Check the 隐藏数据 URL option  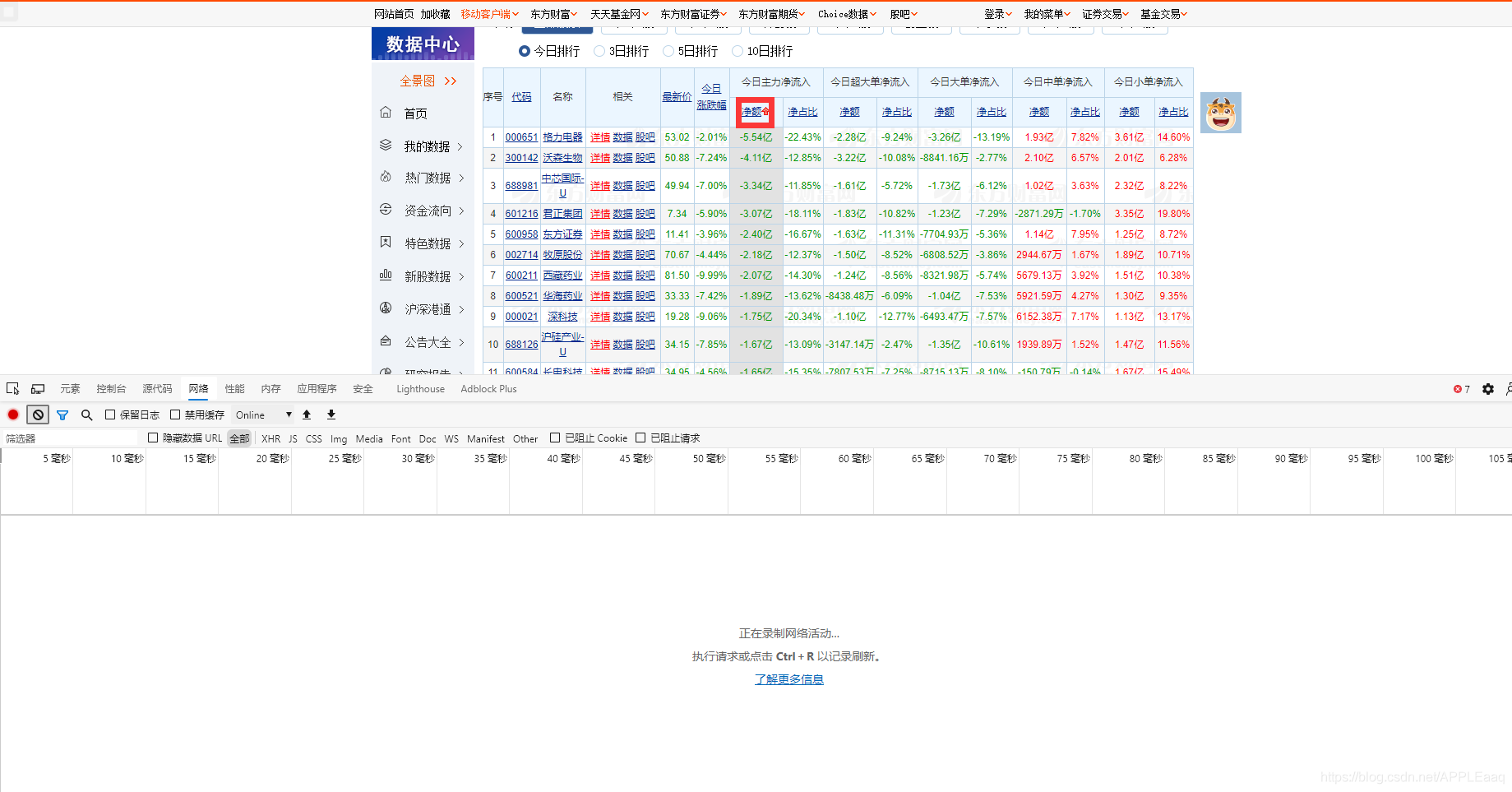point(153,438)
